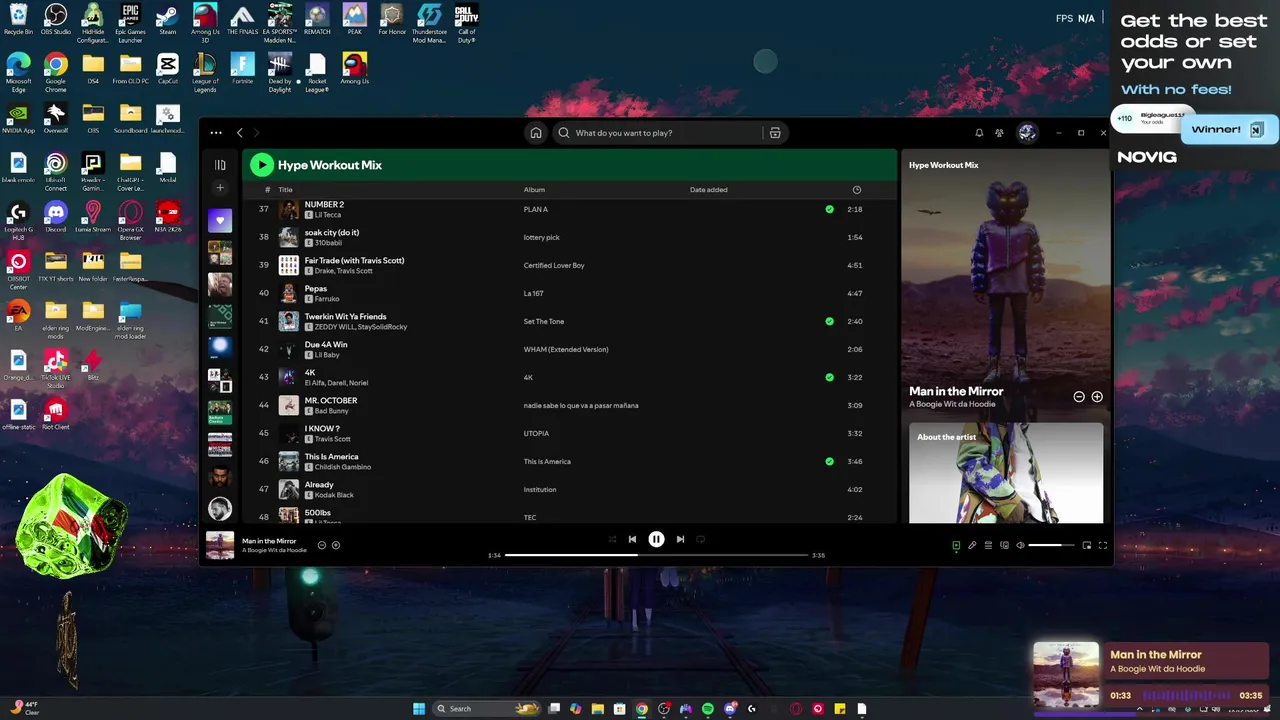Image resolution: width=1280 pixels, height=720 pixels.
Task: Open Bad Bunny artist link
Action: point(331,411)
